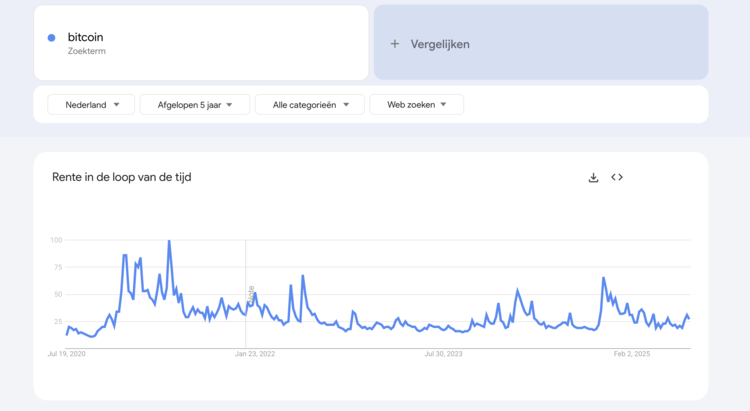Open the Nederland region dropdown
Viewport: 750px width, 411px height.
(x=91, y=105)
